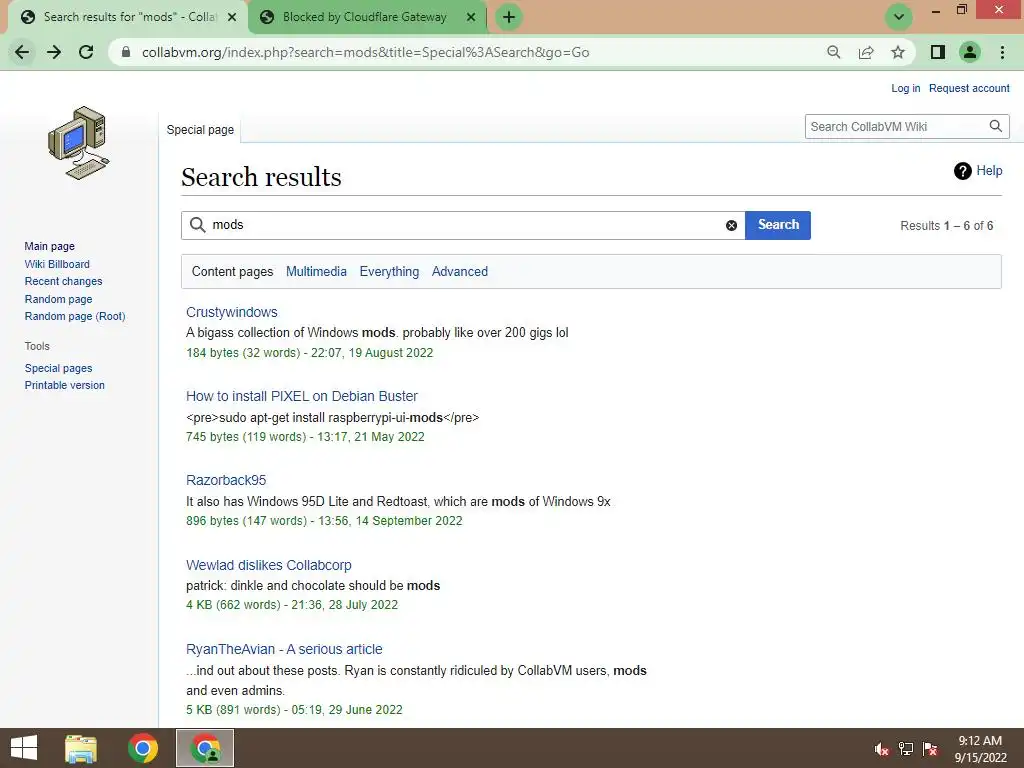Click the network tray icon

click(x=906, y=749)
